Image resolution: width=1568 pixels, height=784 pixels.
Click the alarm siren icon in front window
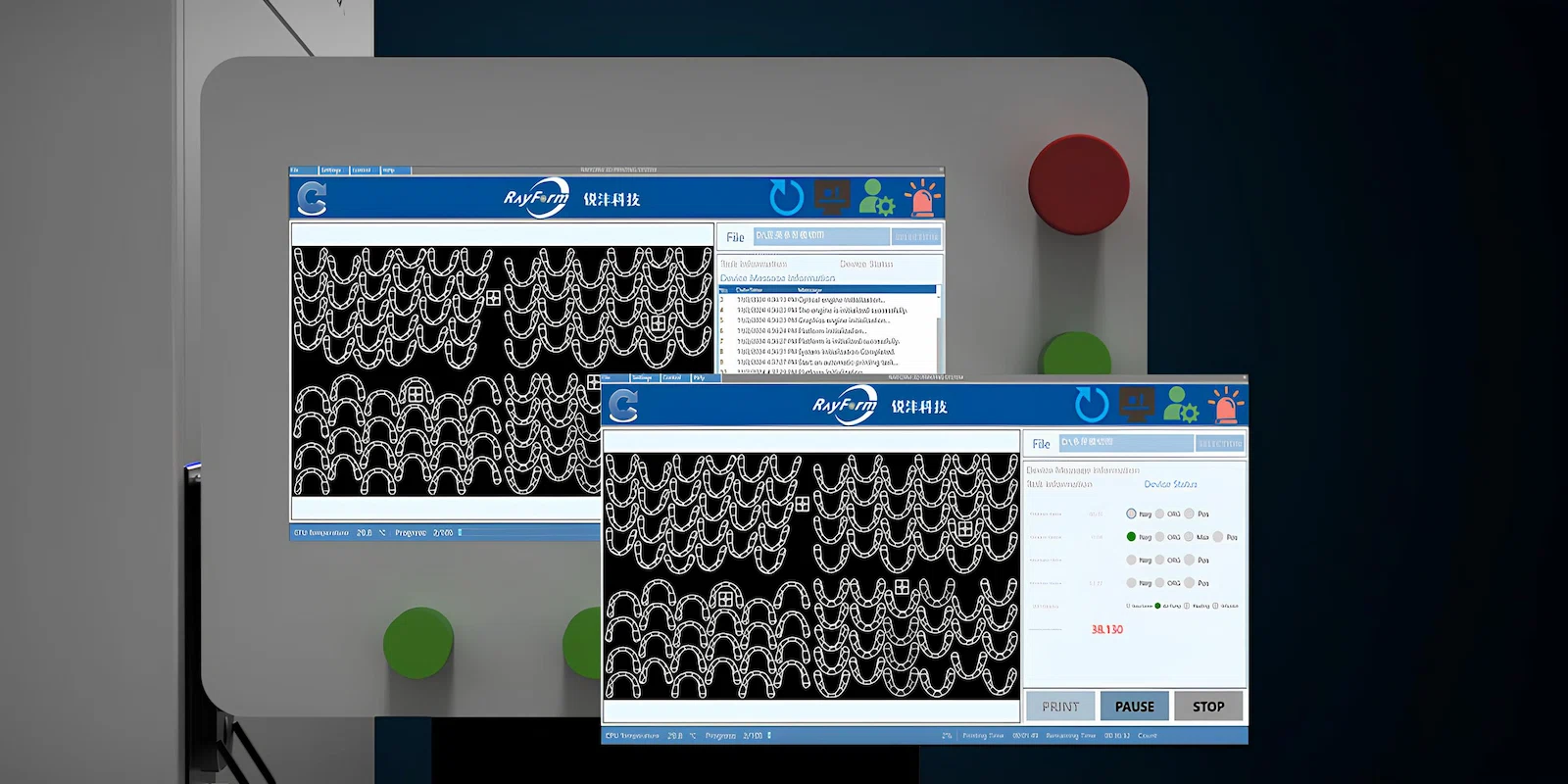pos(1225,405)
